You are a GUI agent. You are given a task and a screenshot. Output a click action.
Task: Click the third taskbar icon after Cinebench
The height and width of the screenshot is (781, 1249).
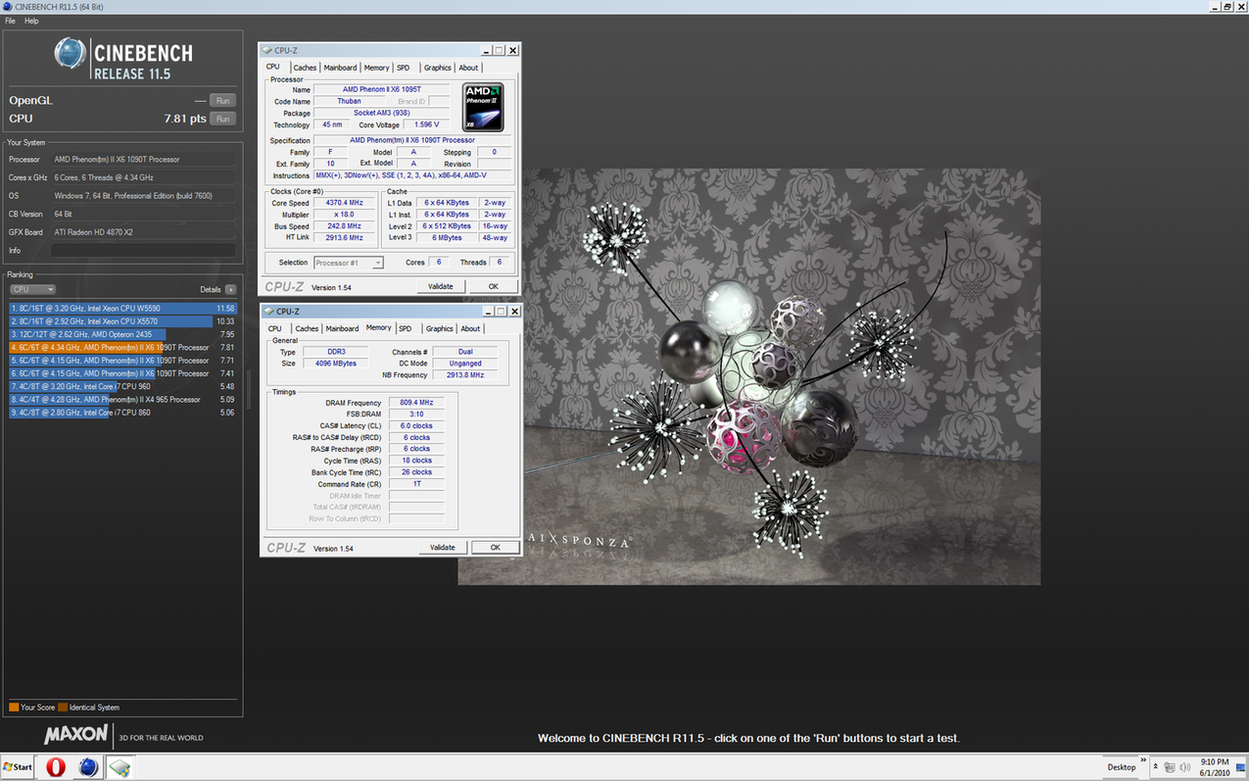click(120, 767)
